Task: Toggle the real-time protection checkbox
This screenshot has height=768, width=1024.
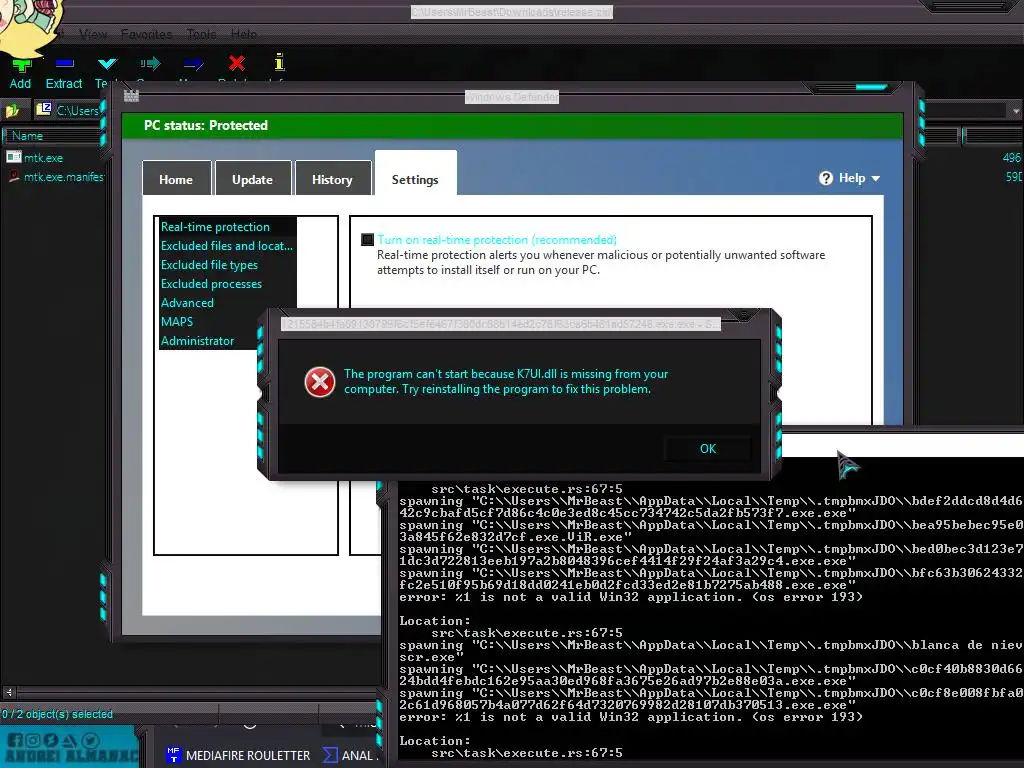Action: point(368,240)
